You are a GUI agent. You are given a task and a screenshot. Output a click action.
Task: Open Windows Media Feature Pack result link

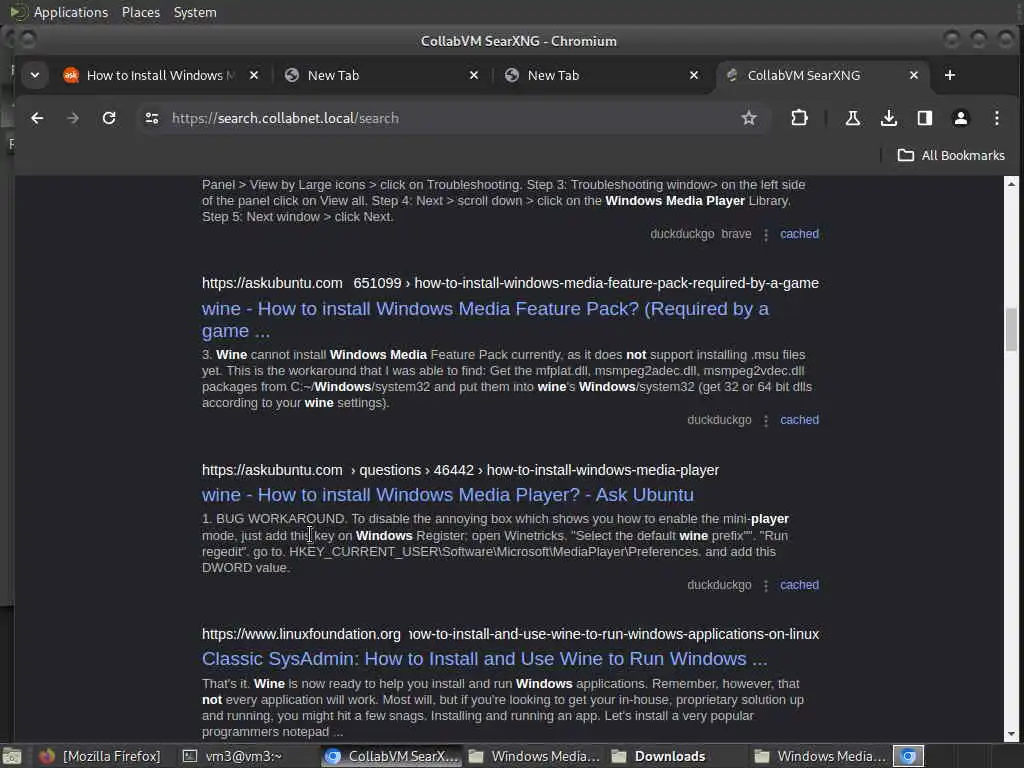click(485, 319)
